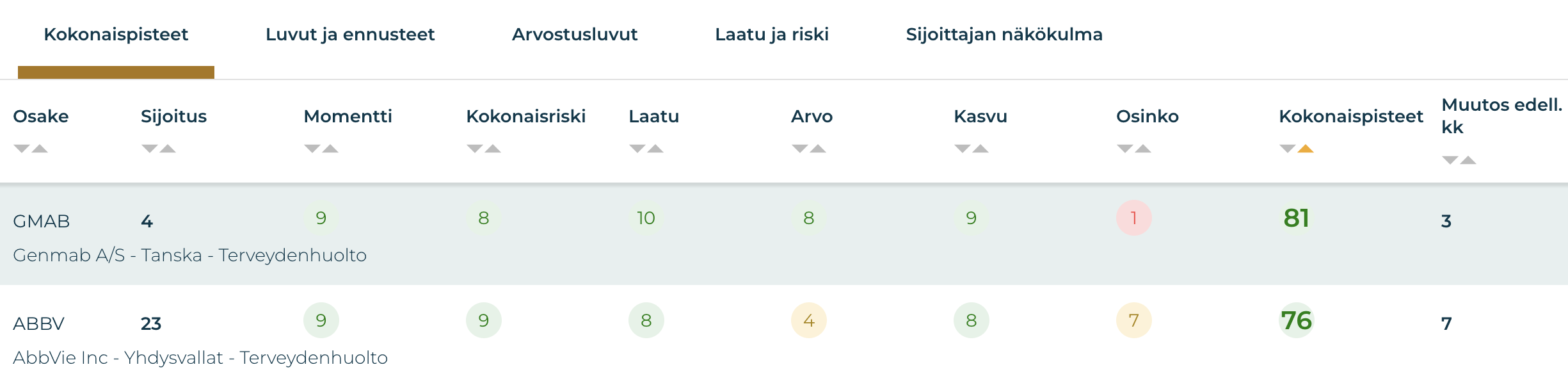Sort Arvo column ascending arrow
Viewport: 1568px width, 383px height.
coord(819,149)
